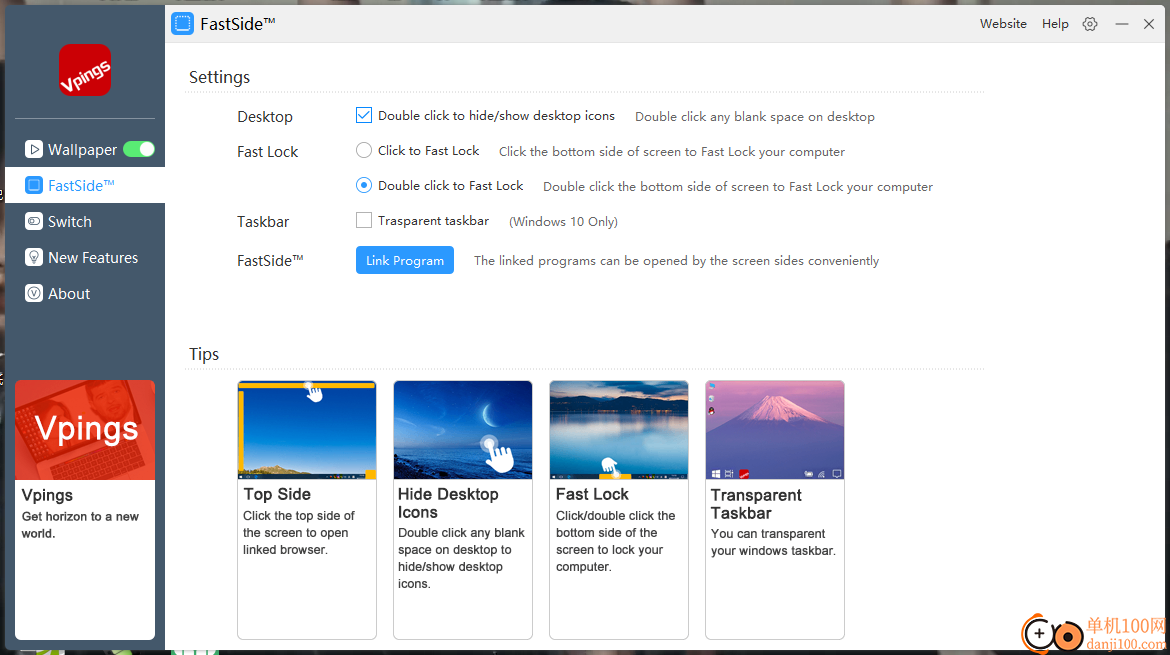Click the 'Settings' section heading
This screenshot has width=1170, height=655.
point(219,78)
